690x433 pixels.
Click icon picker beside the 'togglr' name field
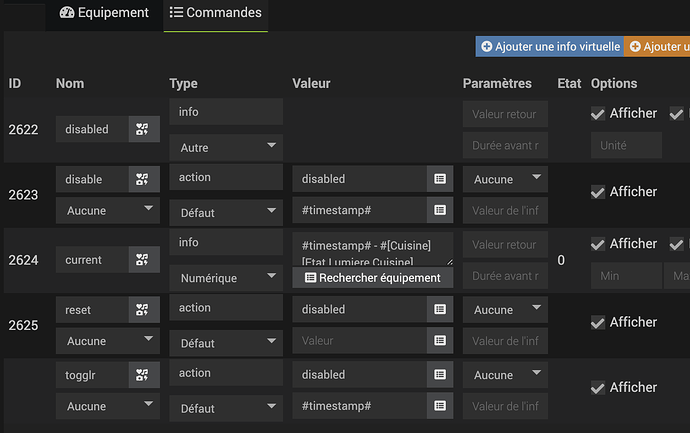(x=144, y=375)
